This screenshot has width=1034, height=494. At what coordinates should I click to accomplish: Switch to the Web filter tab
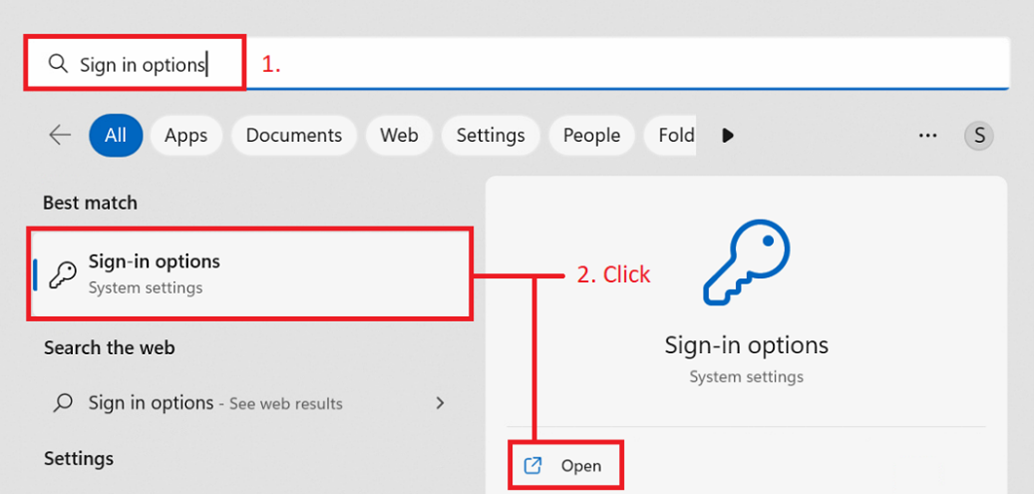tap(399, 135)
